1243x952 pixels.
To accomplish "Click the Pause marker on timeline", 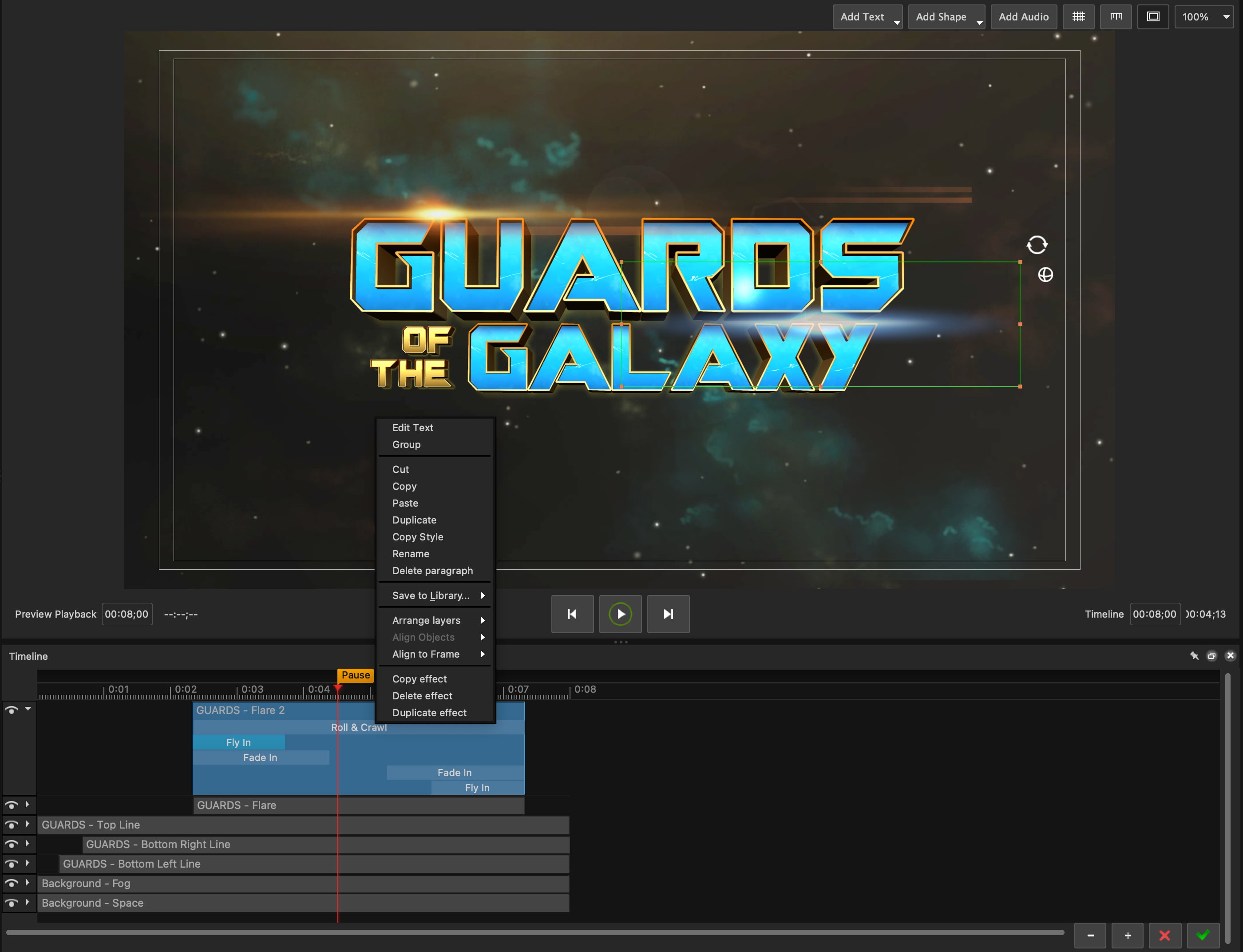I will pos(355,675).
